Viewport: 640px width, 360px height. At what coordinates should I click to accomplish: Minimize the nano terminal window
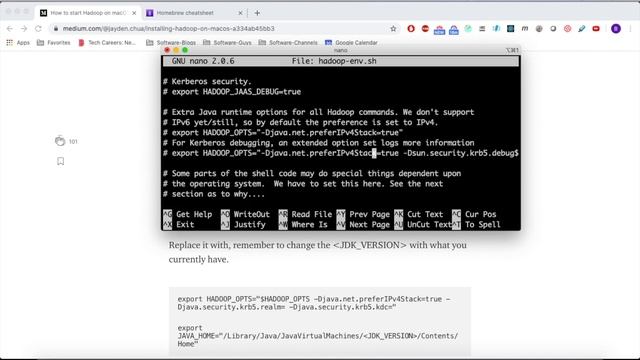(176, 50)
